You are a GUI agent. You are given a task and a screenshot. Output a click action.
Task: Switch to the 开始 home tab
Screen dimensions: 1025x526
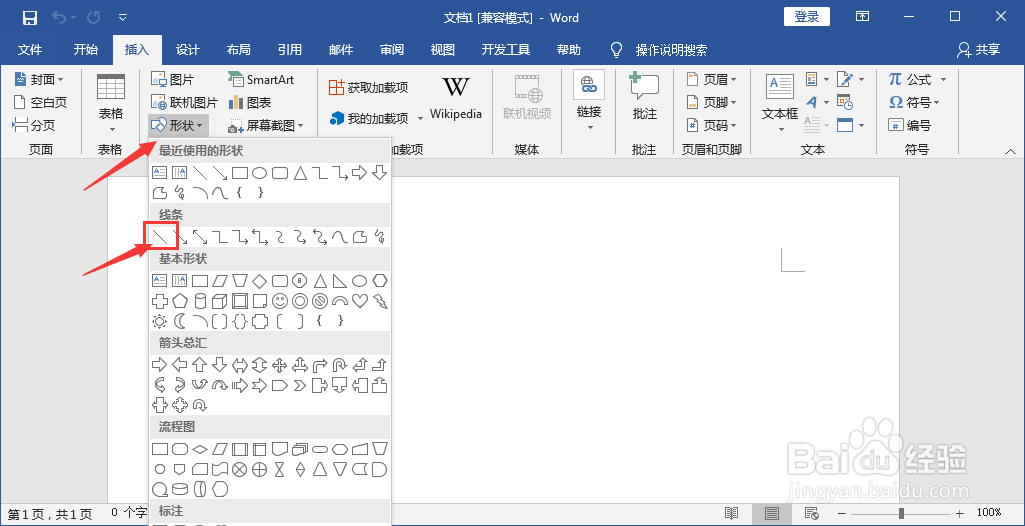[x=86, y=50]
